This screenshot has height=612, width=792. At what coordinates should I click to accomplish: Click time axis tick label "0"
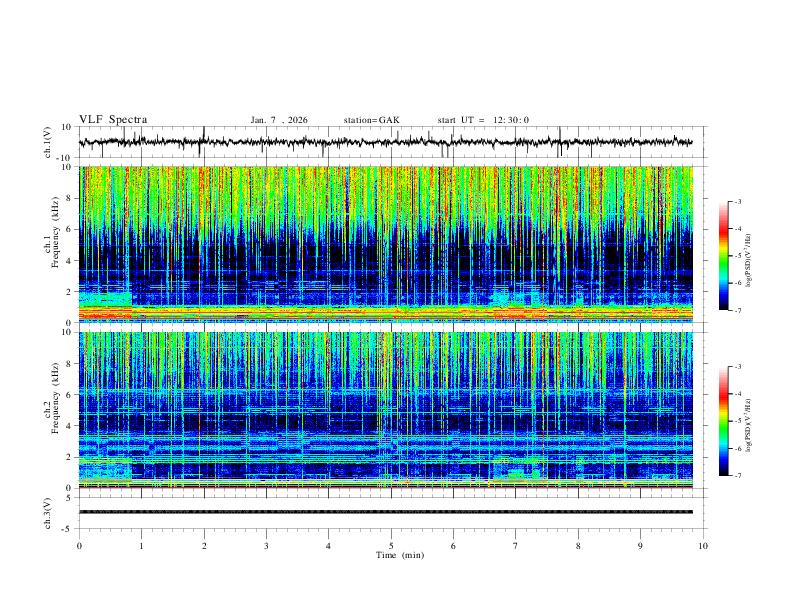point(79,546)
